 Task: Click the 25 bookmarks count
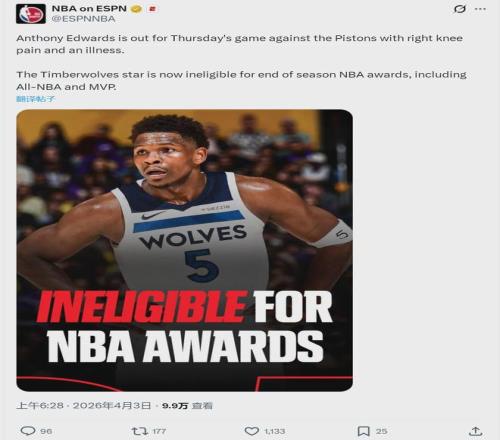click(x=382, y=431)
